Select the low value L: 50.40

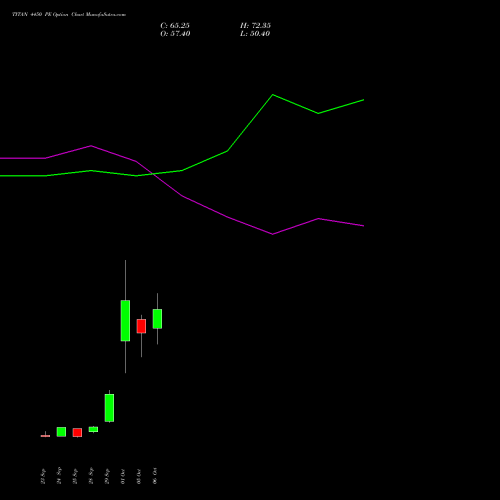pos(255,33)
